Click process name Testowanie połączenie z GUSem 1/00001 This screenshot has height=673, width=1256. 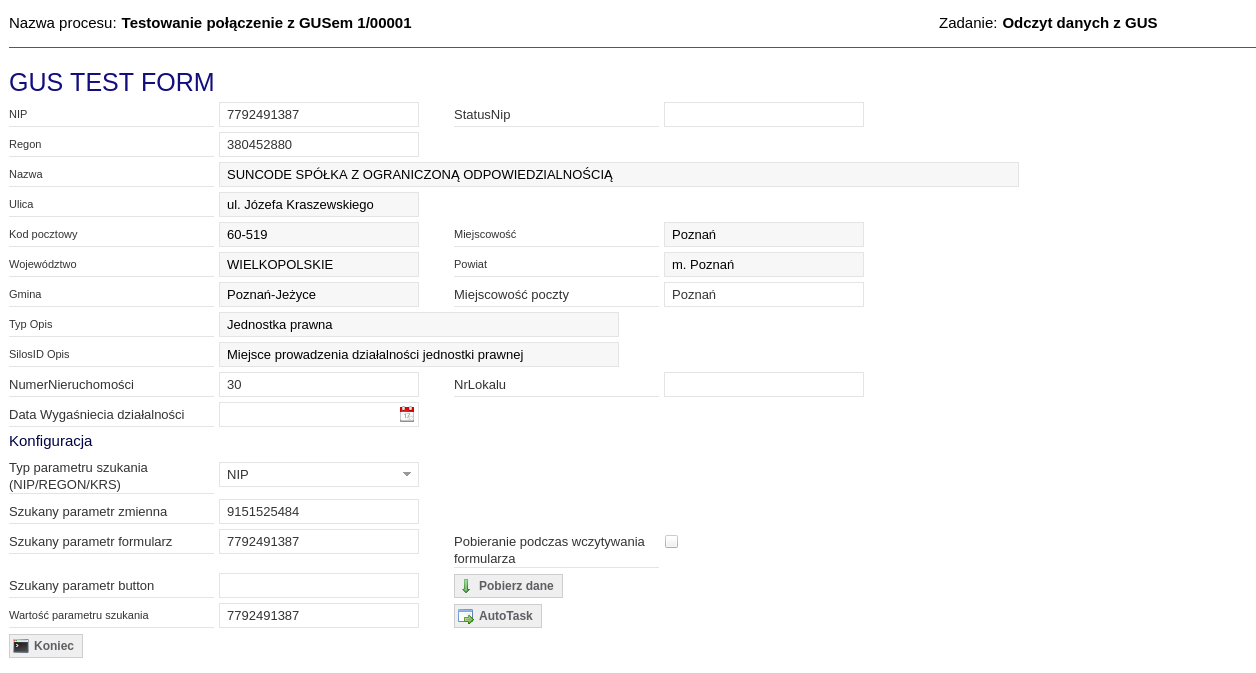pos(266,22)
